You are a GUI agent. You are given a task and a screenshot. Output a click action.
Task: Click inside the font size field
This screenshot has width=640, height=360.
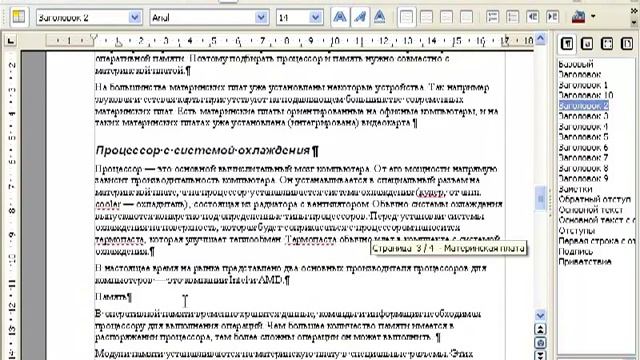coord(293,18)
